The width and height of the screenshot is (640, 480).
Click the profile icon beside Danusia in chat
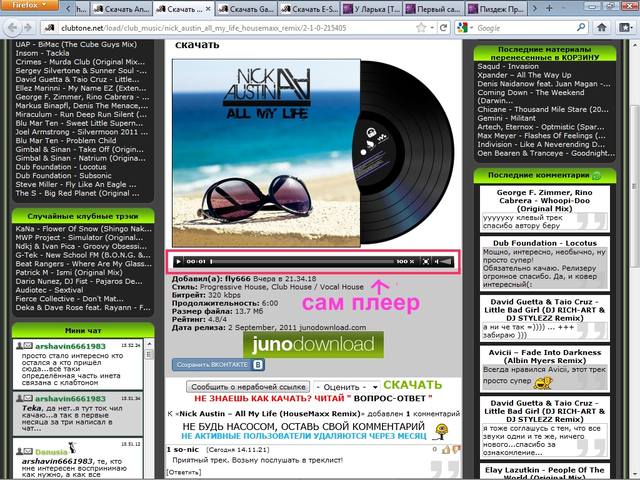(x=19, y=451)
